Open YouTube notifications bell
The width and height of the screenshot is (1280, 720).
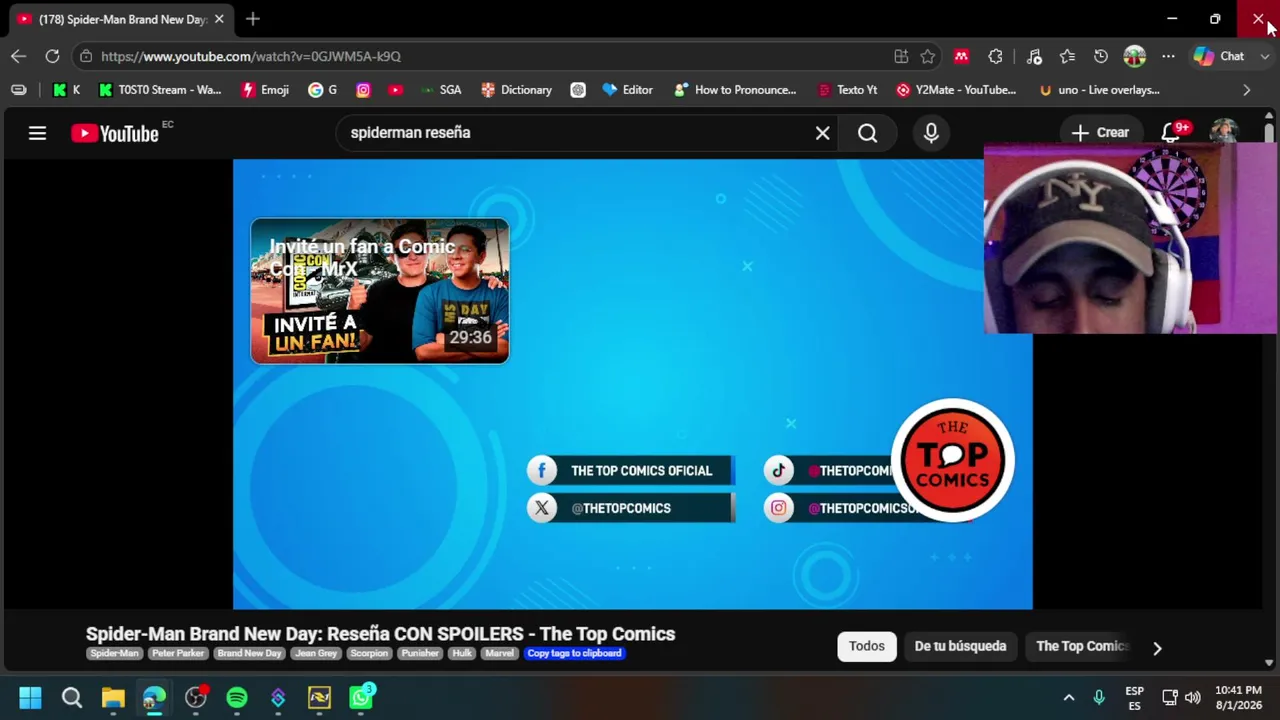point(1171,132)
